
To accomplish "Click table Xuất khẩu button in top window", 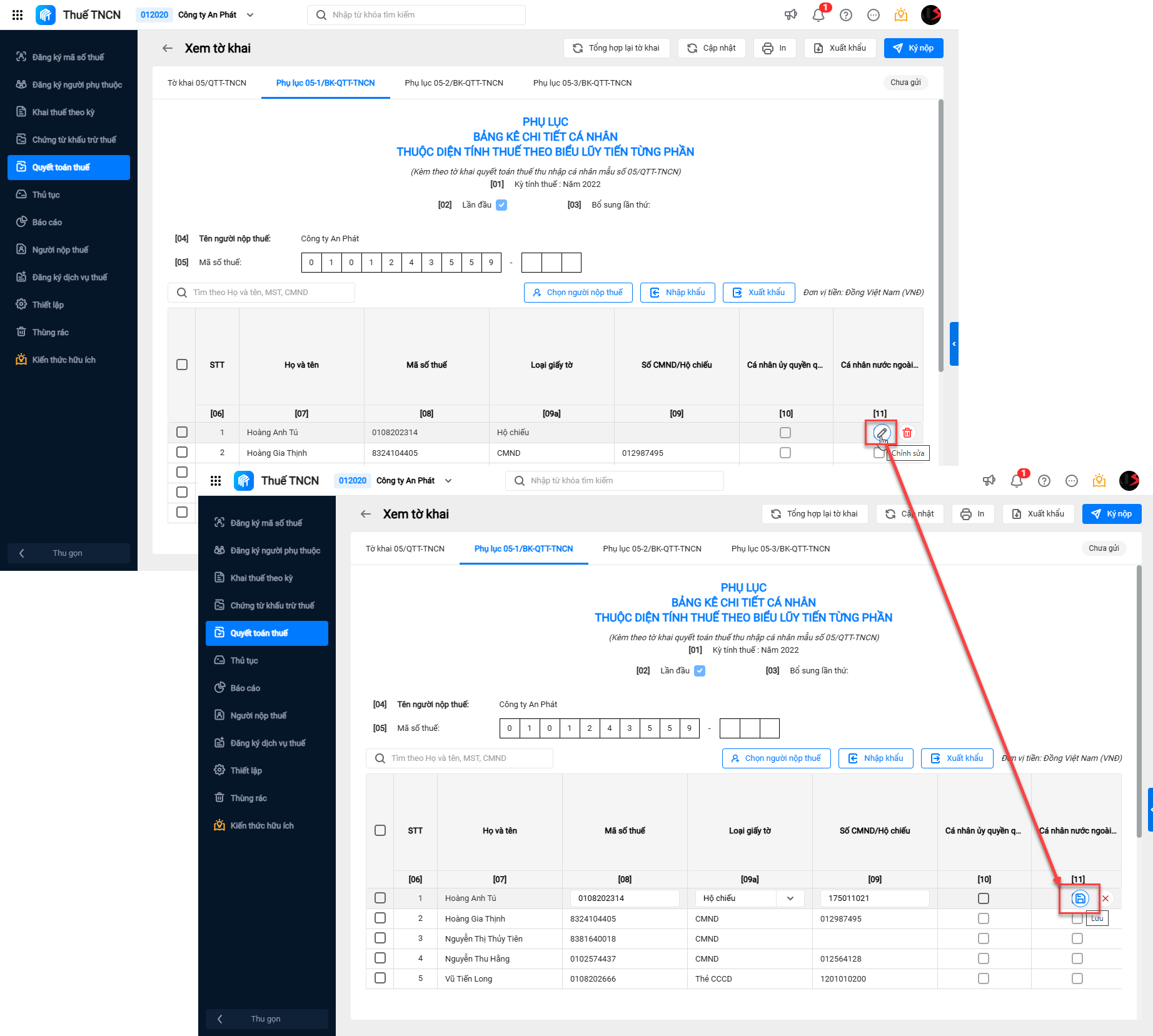I will coord(759,293).
